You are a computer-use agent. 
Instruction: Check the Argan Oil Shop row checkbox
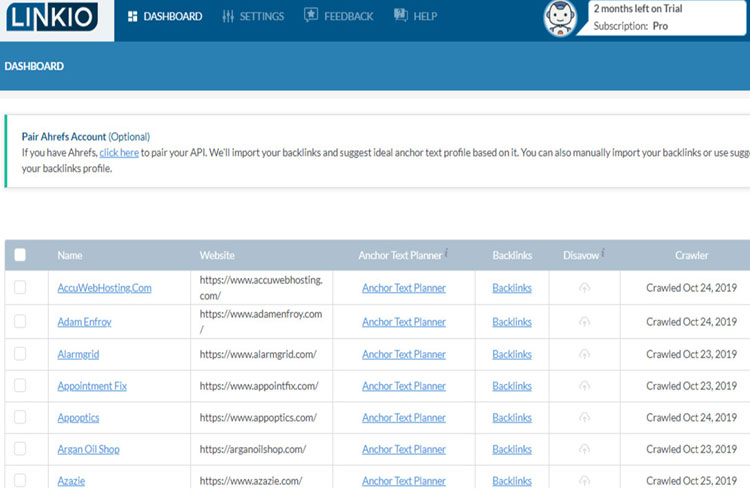(20, 448)
